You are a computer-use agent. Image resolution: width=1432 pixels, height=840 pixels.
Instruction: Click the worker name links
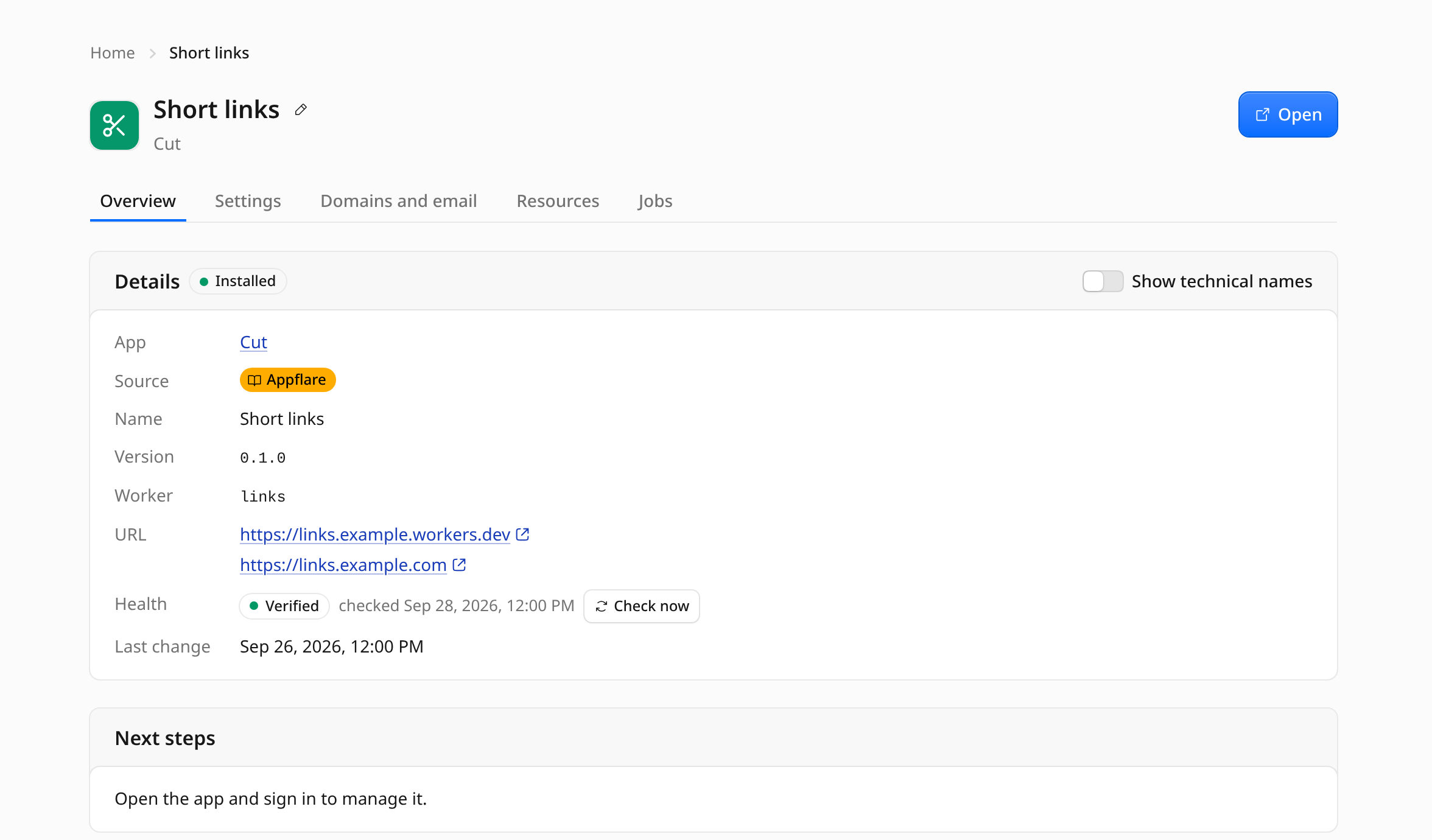click(263, 497)
